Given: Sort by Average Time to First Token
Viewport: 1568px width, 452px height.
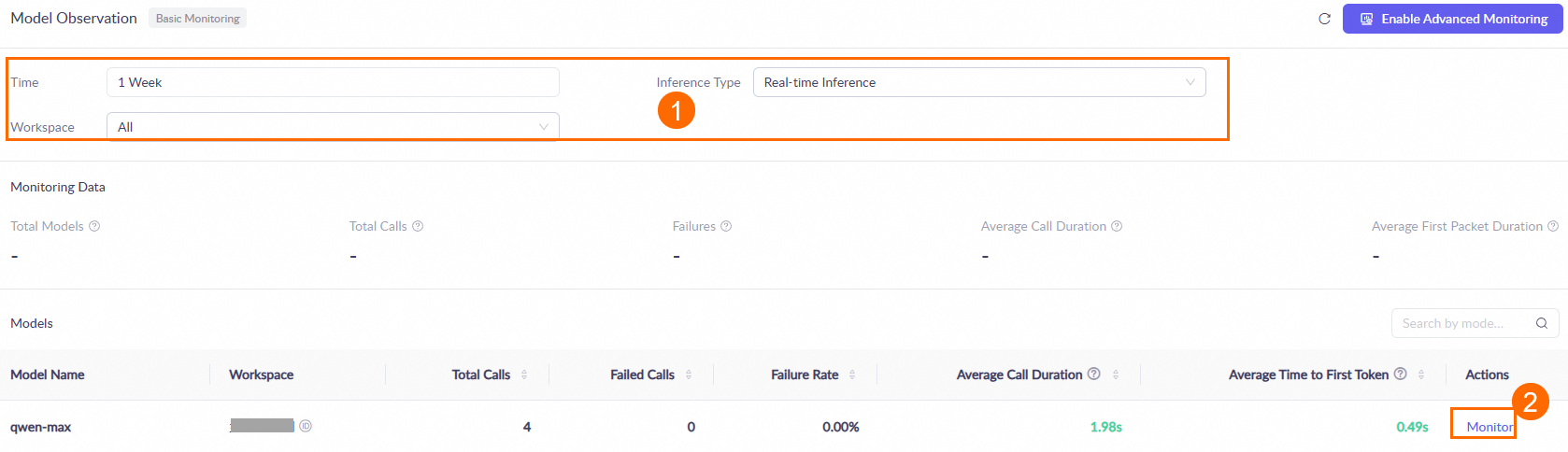Looking at the screenshot, I should [1421, 374].
